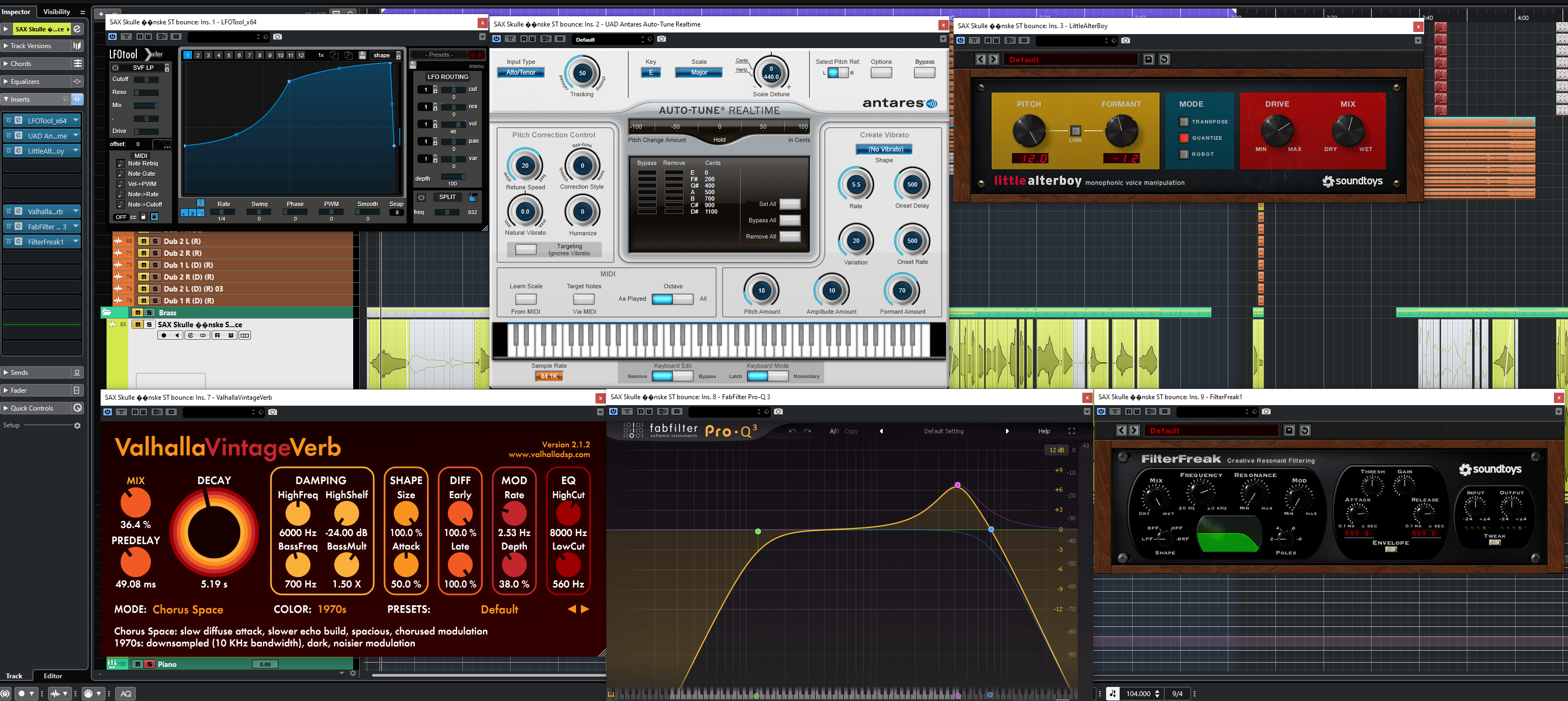Switch to the Visibility tab
This screenshot has width=1568, height=701.
57,11
